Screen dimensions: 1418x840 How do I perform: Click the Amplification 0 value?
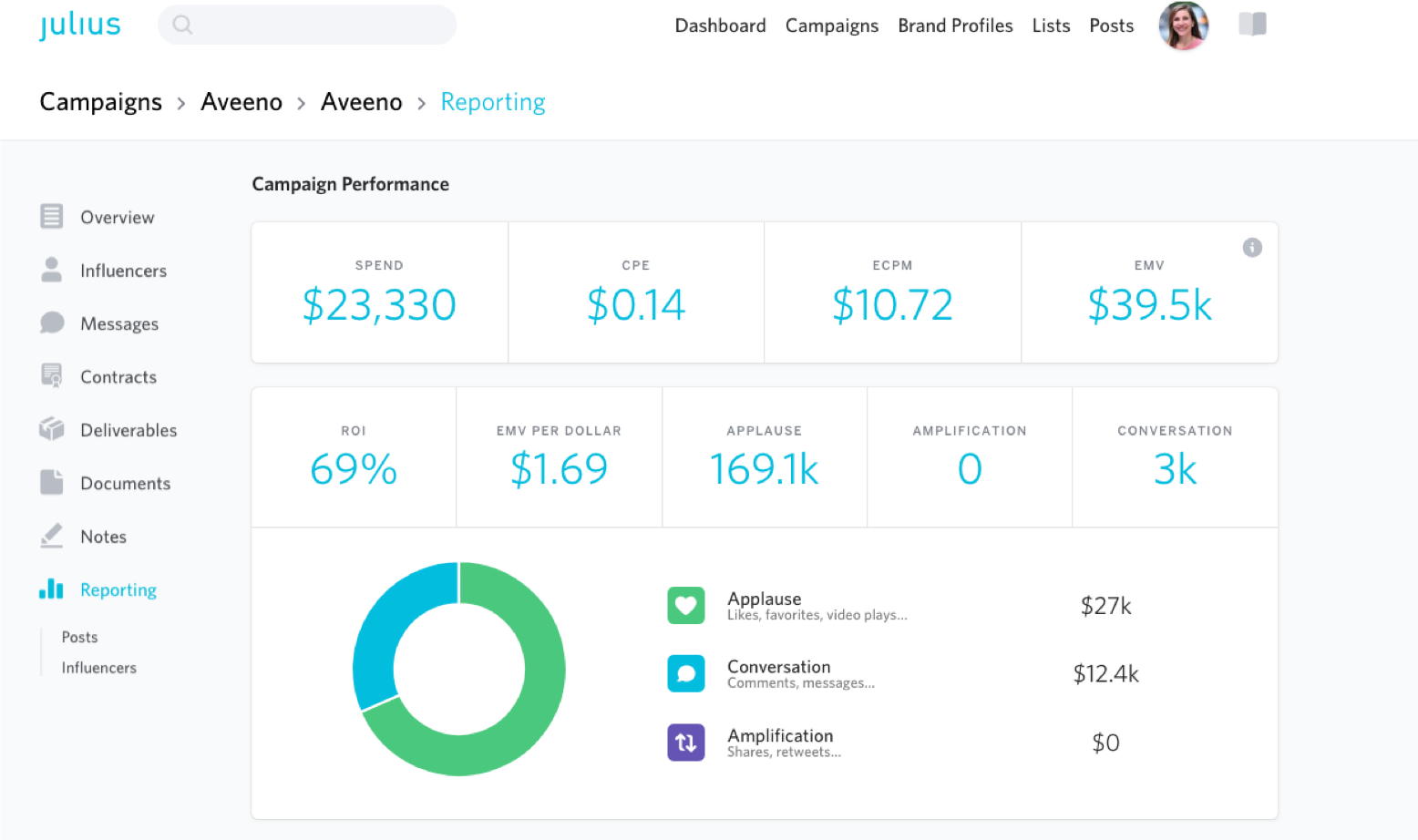970,469
